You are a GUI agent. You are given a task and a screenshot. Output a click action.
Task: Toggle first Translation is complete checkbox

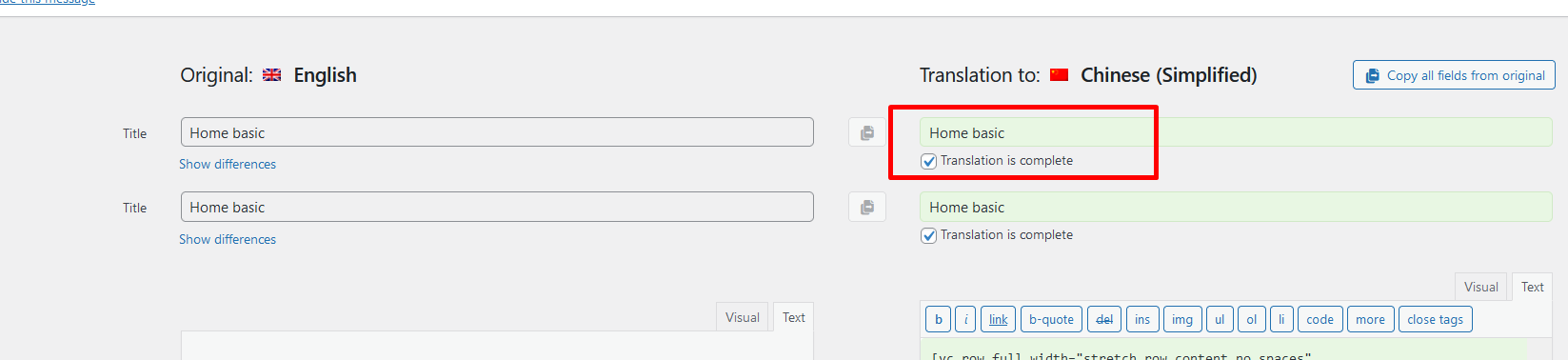[928, 161]
